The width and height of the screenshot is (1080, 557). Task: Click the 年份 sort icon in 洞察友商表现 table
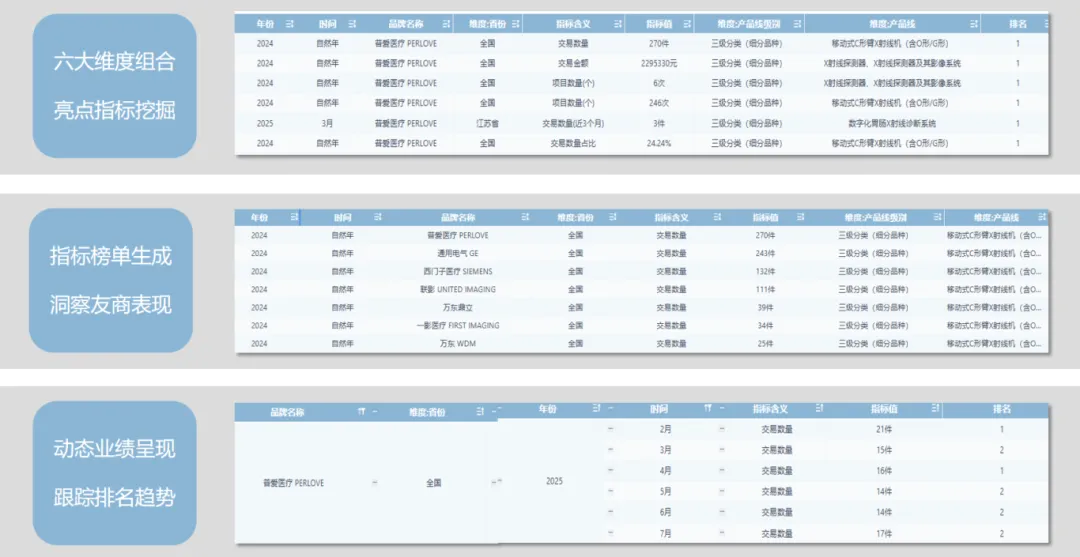[x=293, y=217]
